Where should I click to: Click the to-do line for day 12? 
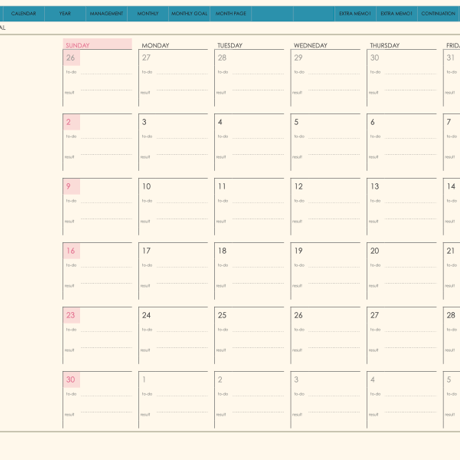(x=334, y=202)
